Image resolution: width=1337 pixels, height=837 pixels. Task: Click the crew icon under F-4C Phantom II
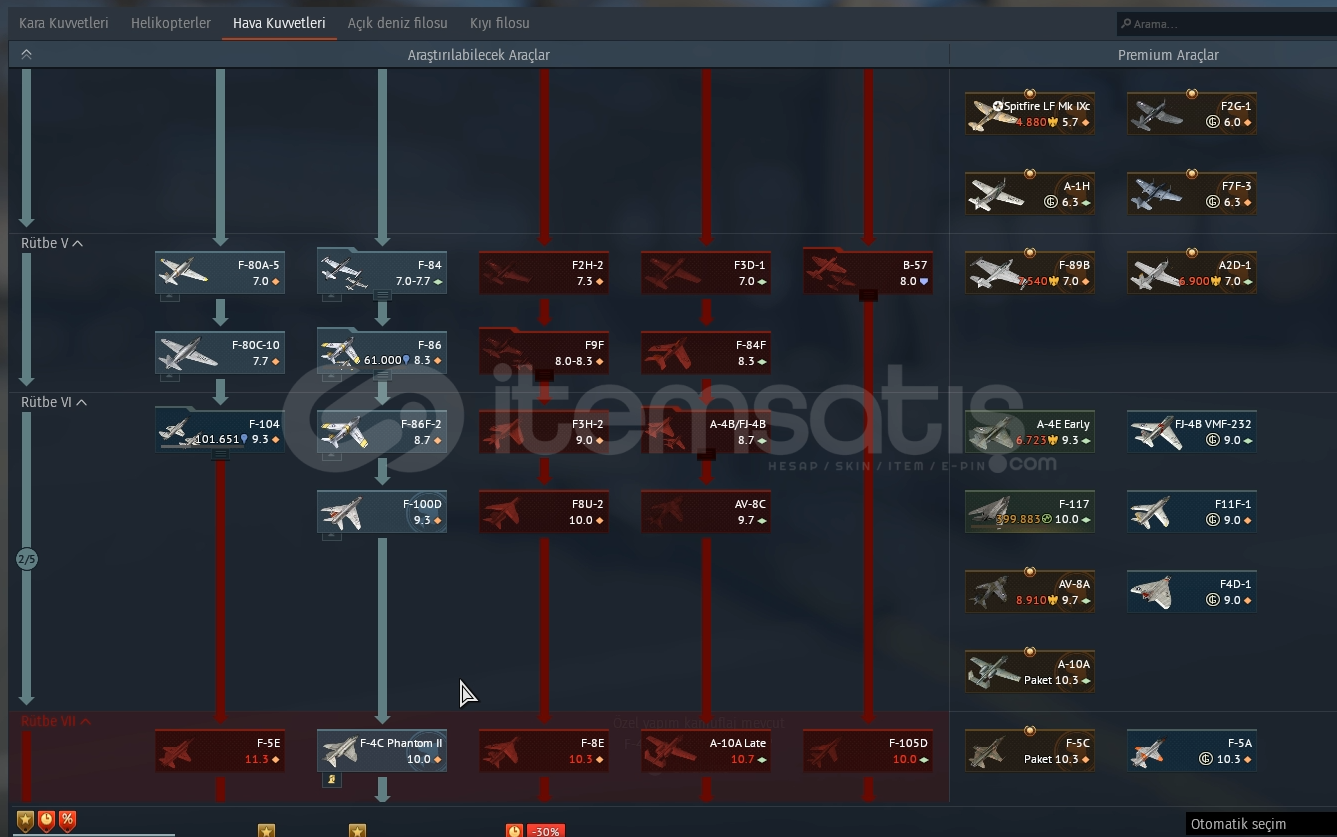[333, 779]
